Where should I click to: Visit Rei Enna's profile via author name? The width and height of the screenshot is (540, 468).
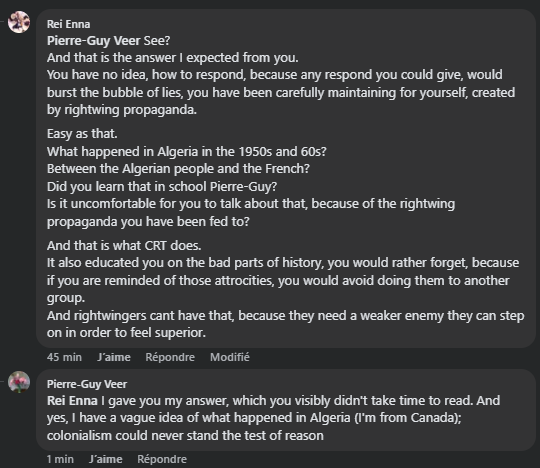(x=69, y=24)
